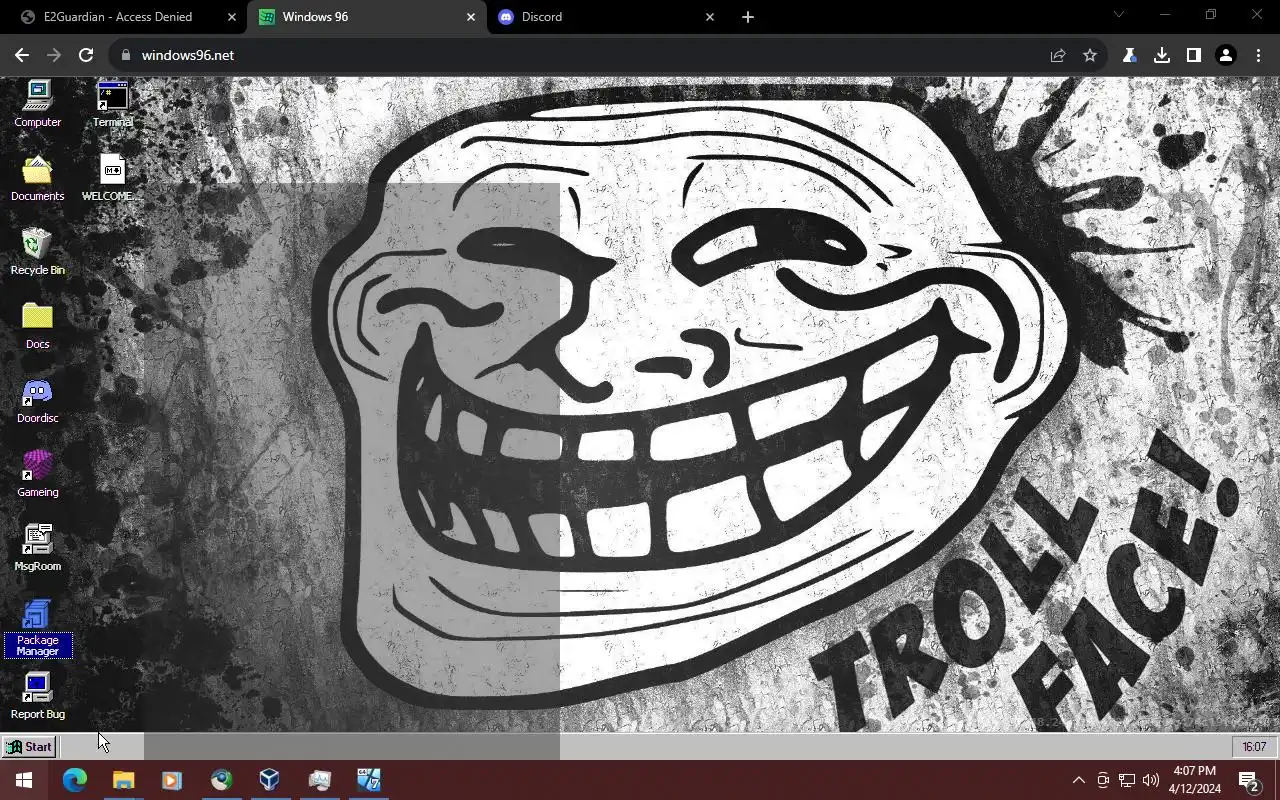Screen dimensions: 1280x800
Task: Select the WELCOME markdown file icon
Action: [112, 178]
